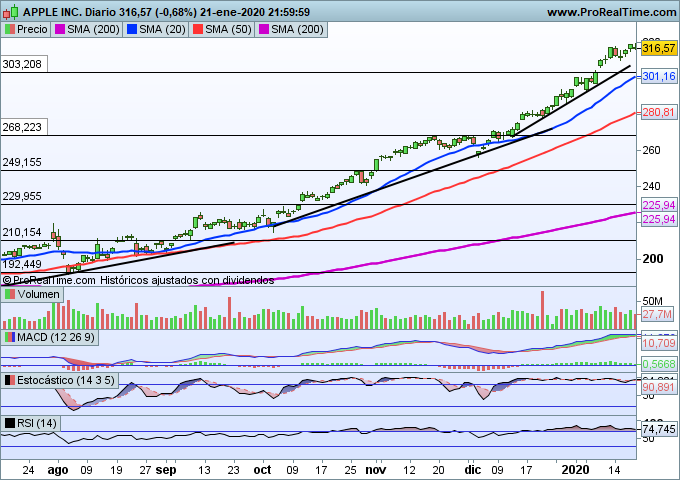Image resolution: width=680 pixels, height=480 pixels.
Task: Click the 210,154 level label
Action: pos(22,232)
